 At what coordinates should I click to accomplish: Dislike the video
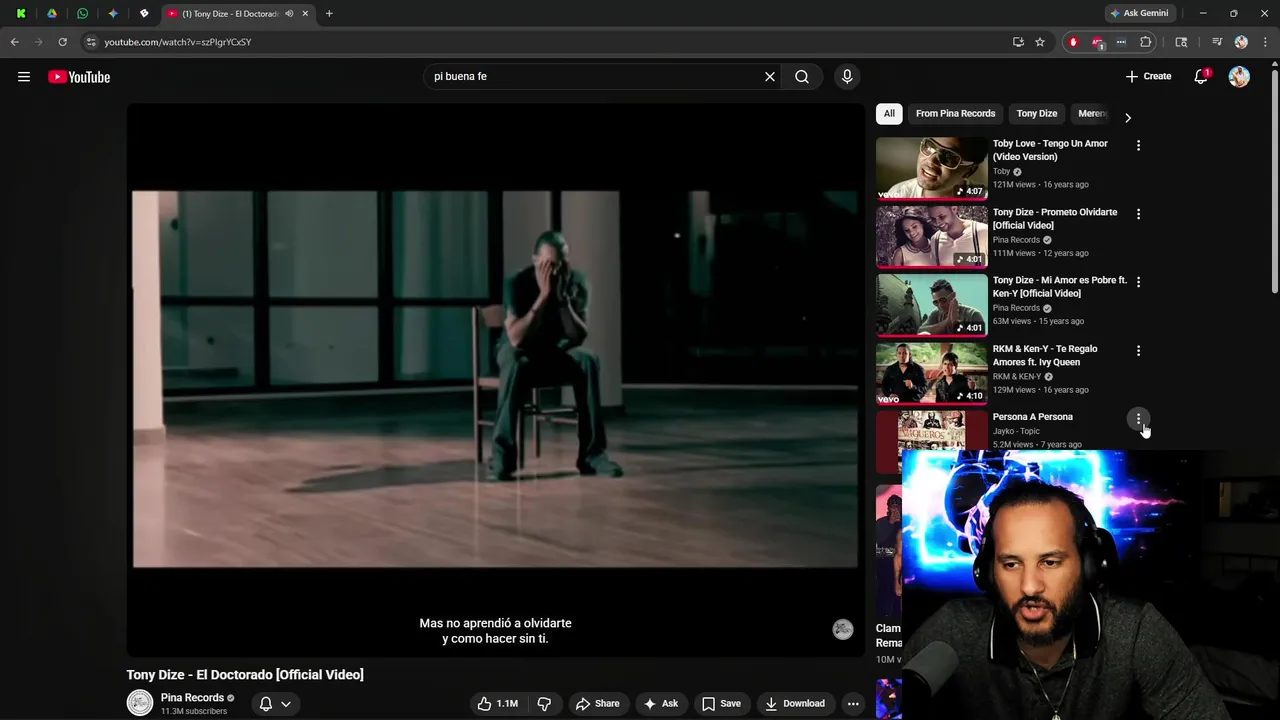544,703
